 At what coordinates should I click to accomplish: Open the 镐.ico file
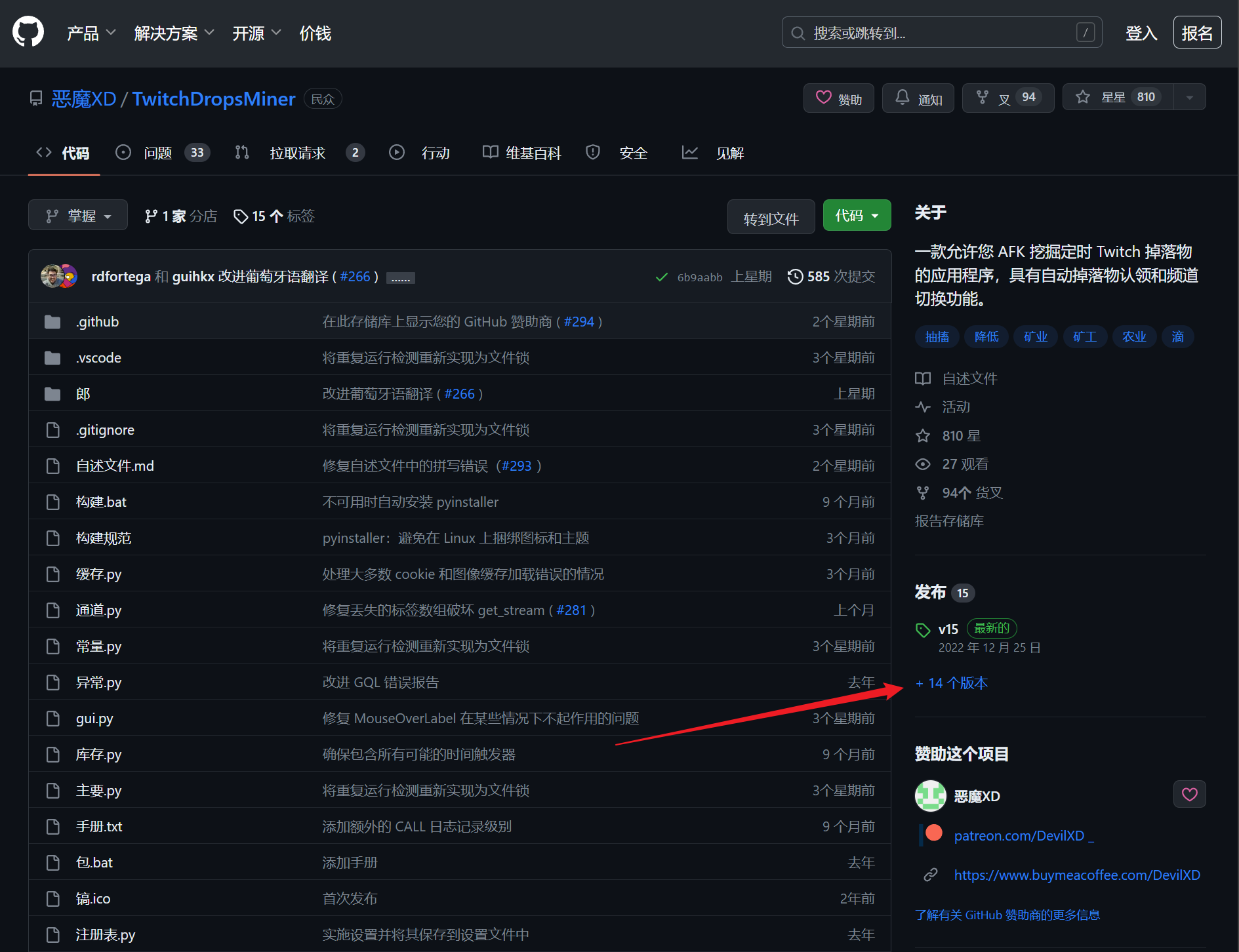[93, 898]
